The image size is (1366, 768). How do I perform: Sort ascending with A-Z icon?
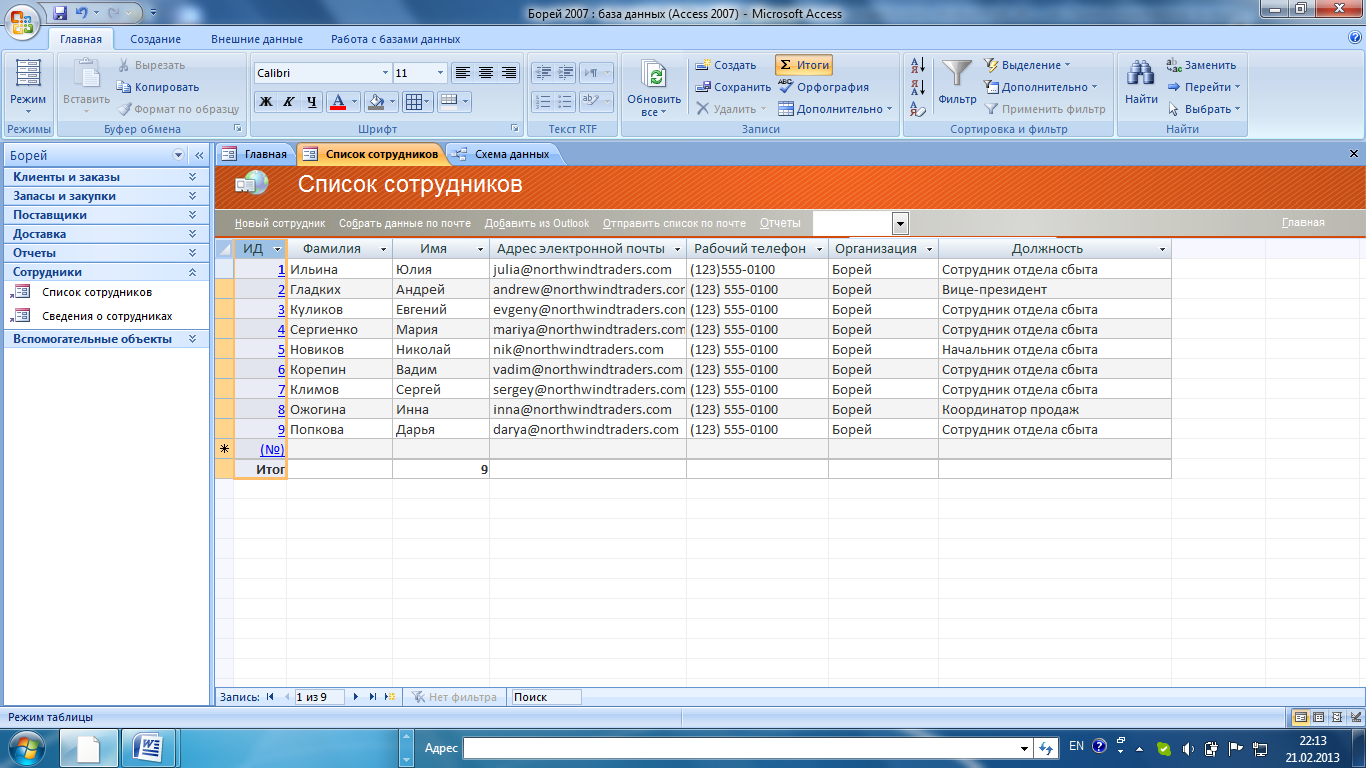(x=918, y=66)
